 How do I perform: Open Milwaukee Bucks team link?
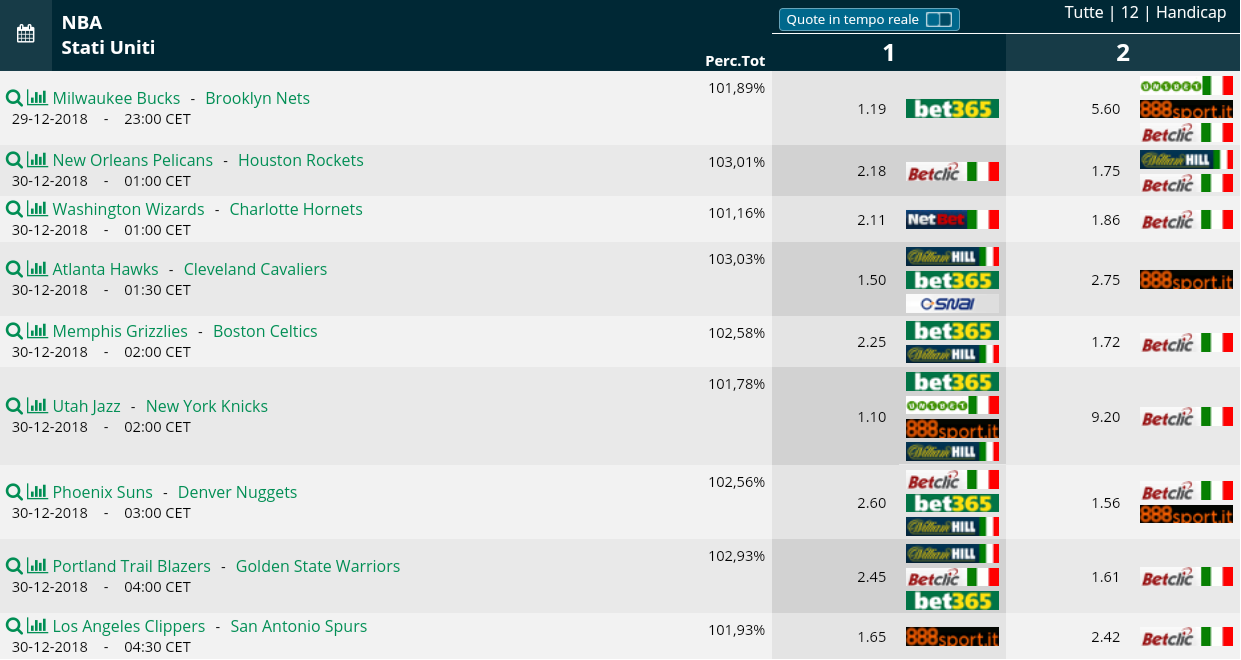(x=116, y=98)
